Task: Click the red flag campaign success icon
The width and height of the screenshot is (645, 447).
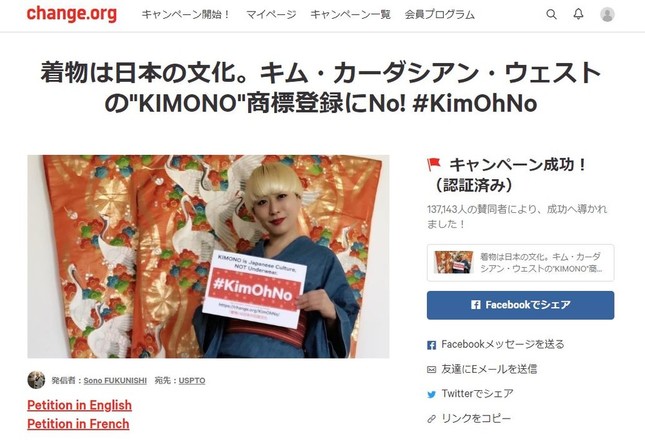Action: (x=434, y=164)
